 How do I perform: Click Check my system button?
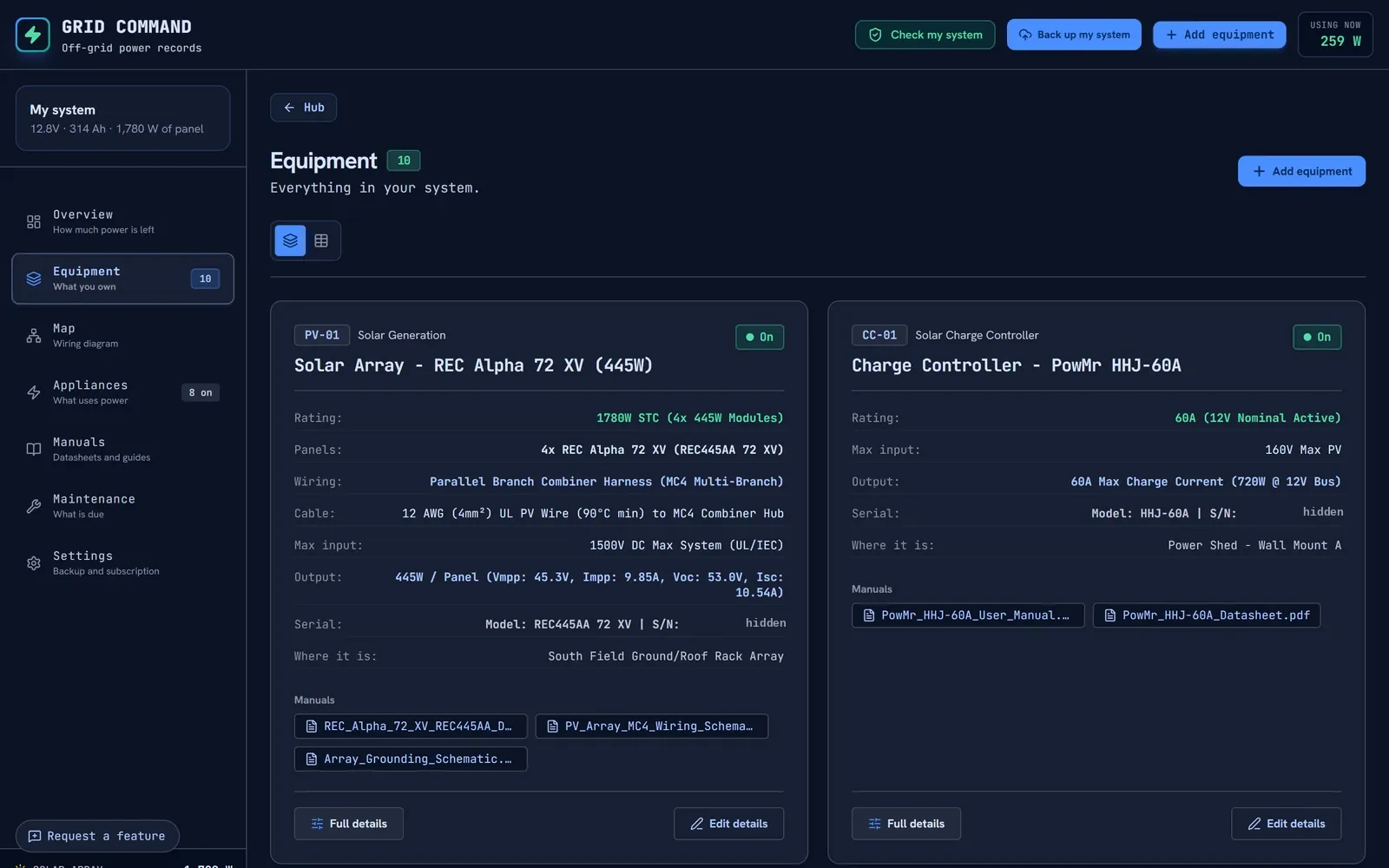pyautogui.click(x=925, y=35)
